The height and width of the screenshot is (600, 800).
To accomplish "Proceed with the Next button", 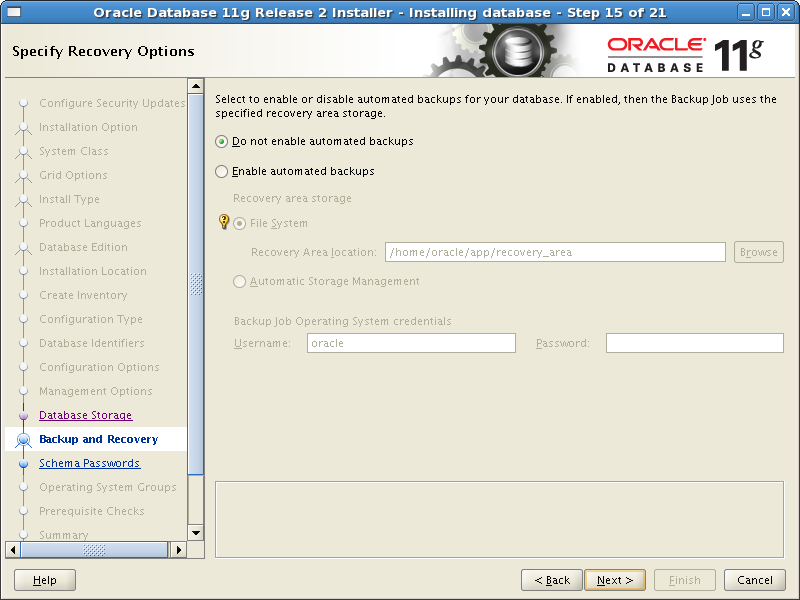I will tap(615, 580).
